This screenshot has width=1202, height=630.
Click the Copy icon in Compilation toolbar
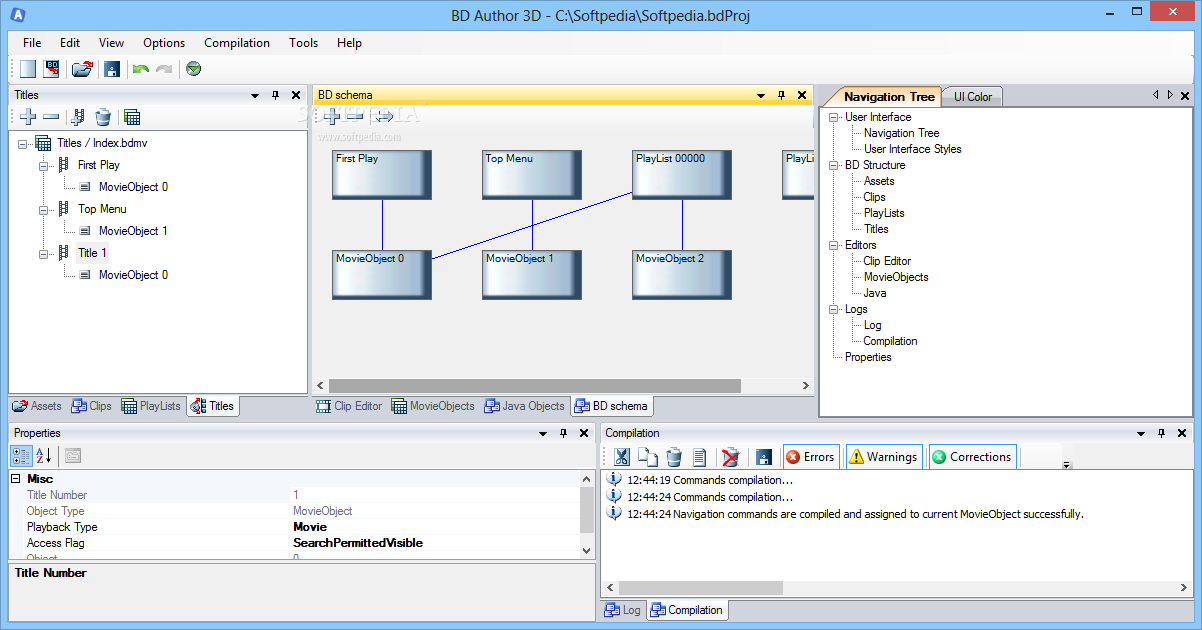point(648,457)
